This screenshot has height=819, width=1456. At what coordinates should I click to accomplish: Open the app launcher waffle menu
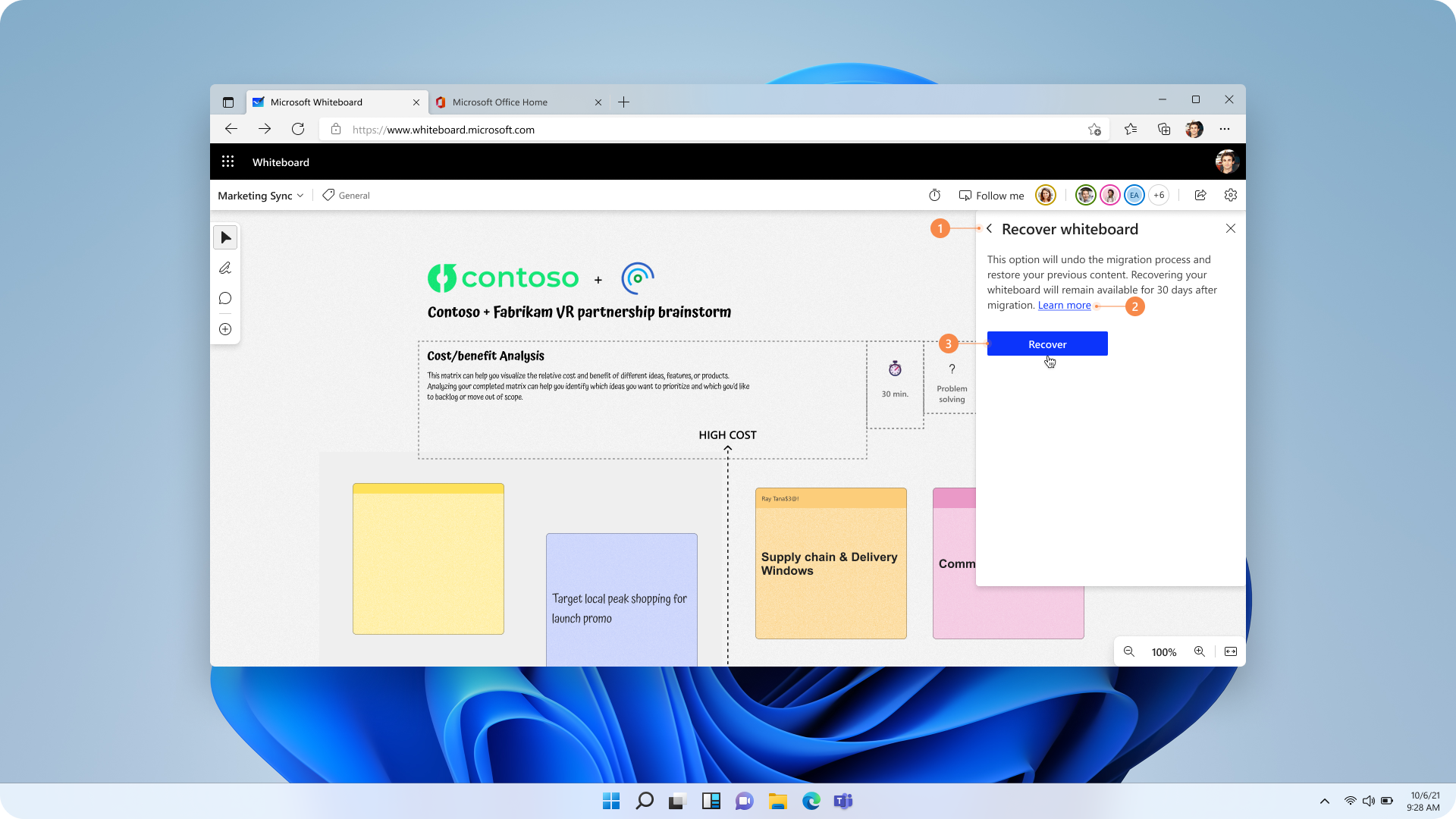(x=227, y=162)
